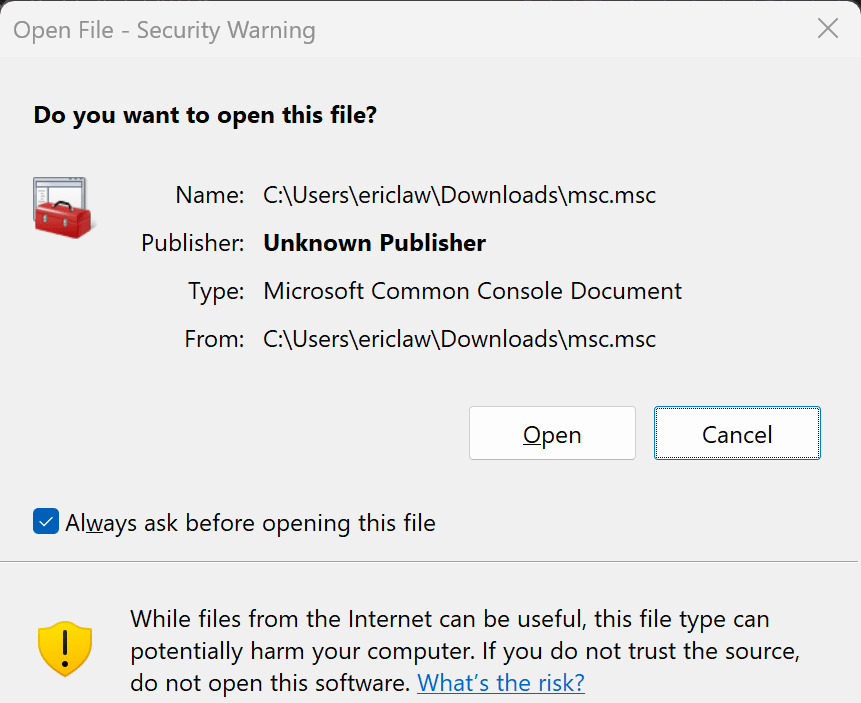The width and height of the screenshot is (861, 703).
Task: Click the From: field label
Action: click(214, 339)
